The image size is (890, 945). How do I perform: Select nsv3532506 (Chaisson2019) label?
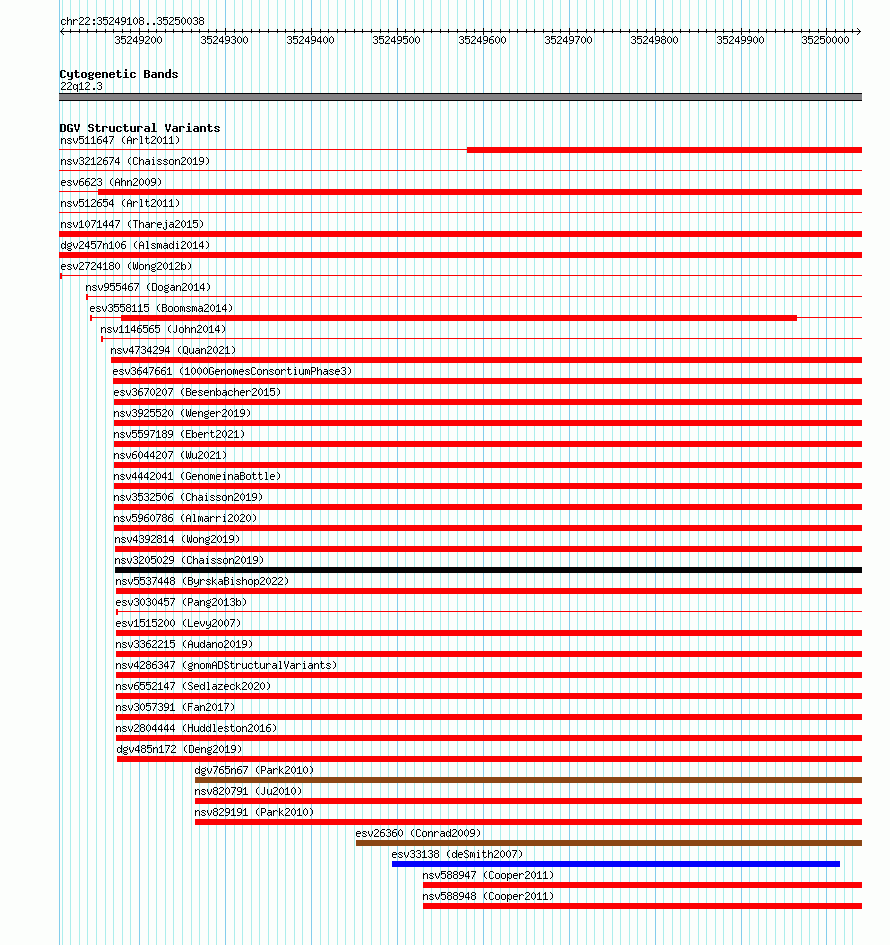[188, 497]
